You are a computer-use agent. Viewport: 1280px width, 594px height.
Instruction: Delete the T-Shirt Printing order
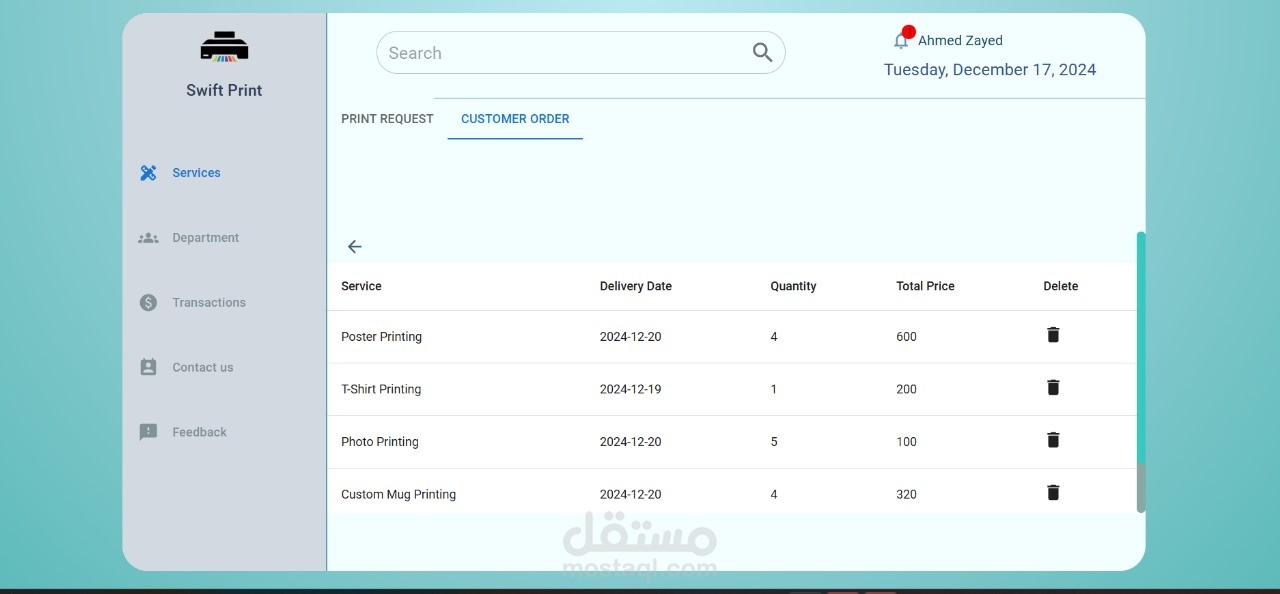point(1053,387)
